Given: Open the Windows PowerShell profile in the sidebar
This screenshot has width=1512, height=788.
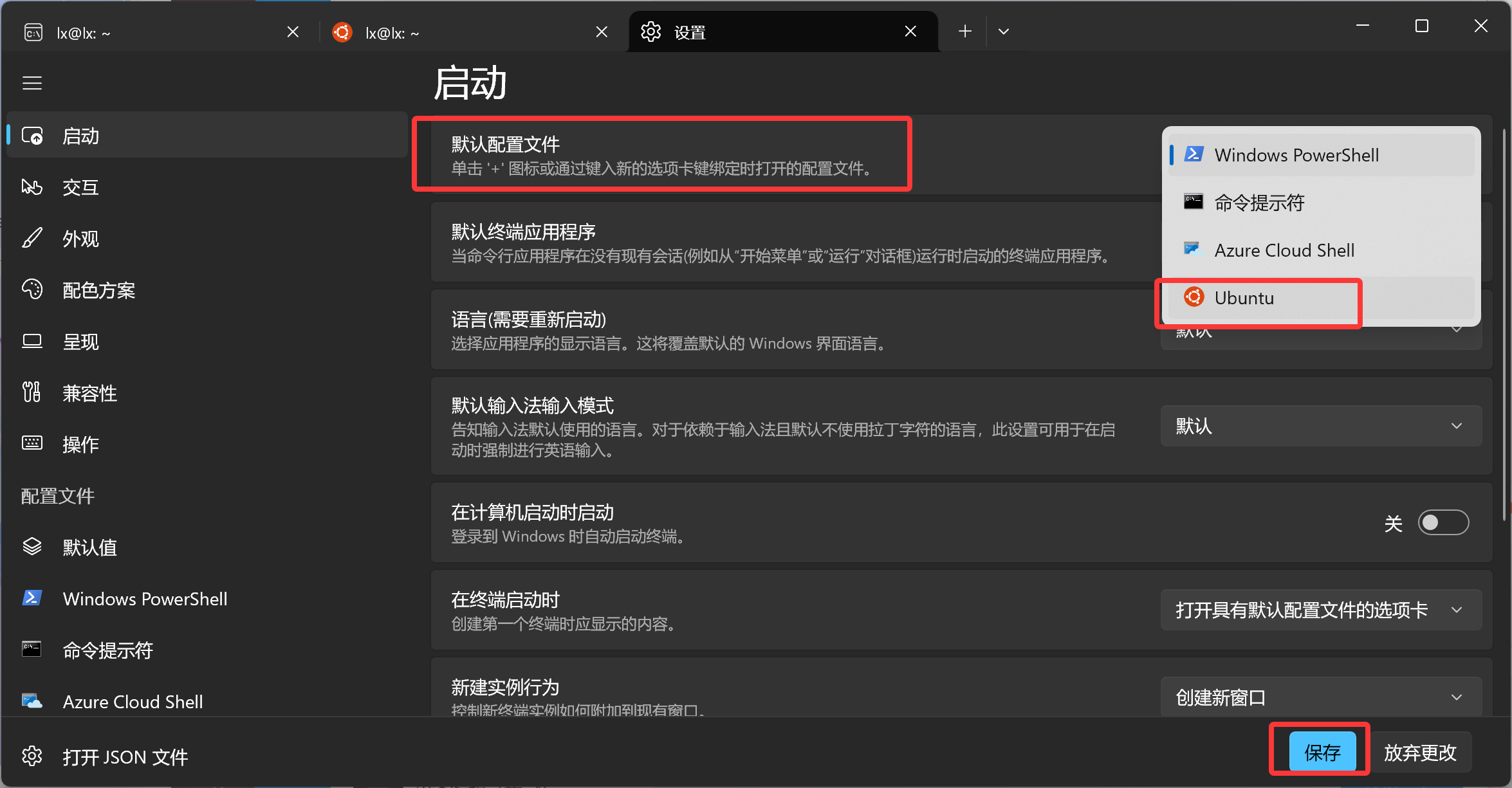Looking at the screenshot, I should [144, 599].
